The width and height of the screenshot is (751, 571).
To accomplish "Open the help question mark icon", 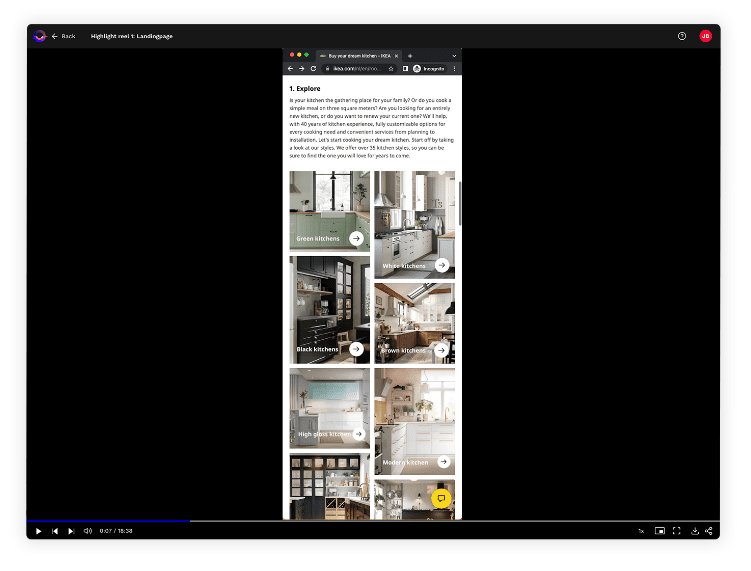I will tap(682, 36).
